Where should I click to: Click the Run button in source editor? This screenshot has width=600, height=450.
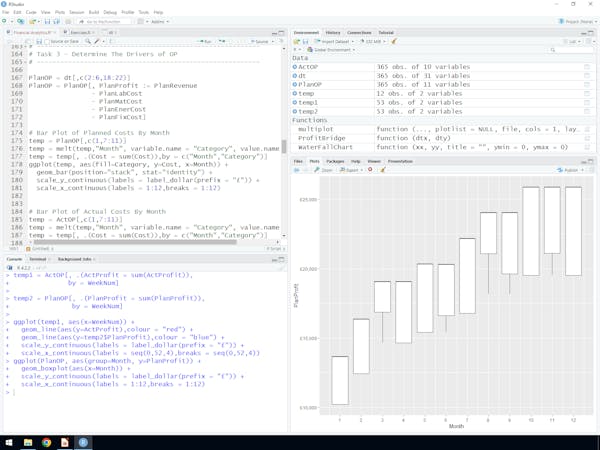point(205,41)
